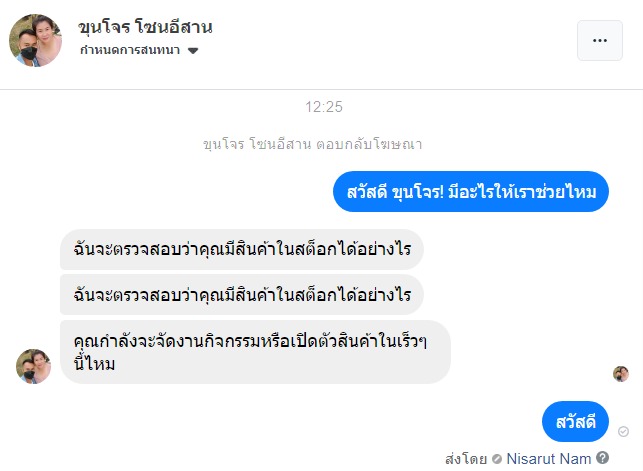Click the Nisarut Nam sender name link

(549, 459)
